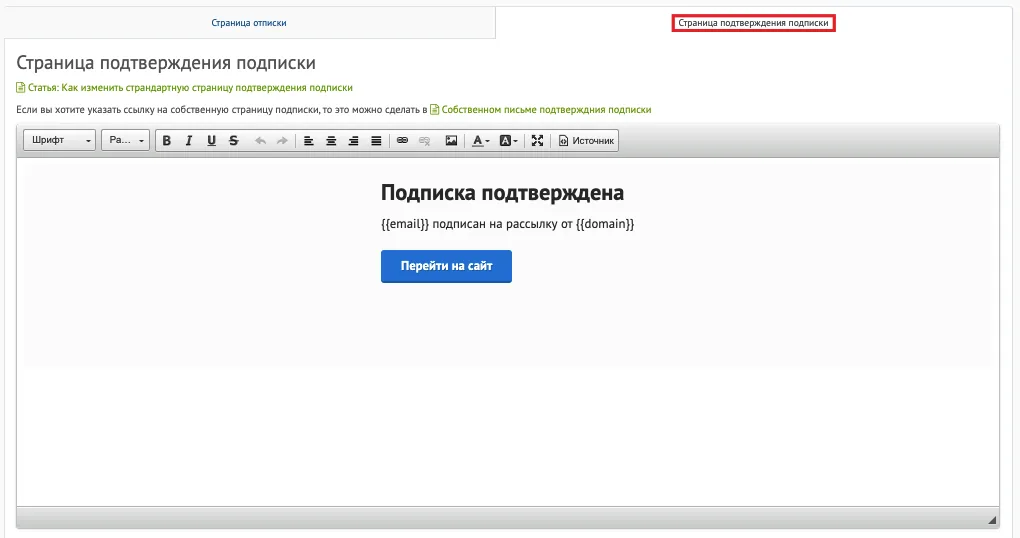This screenshot has height=538, width=1020.
Task: Open the Шрифт font dropdown
Action: 59,140
